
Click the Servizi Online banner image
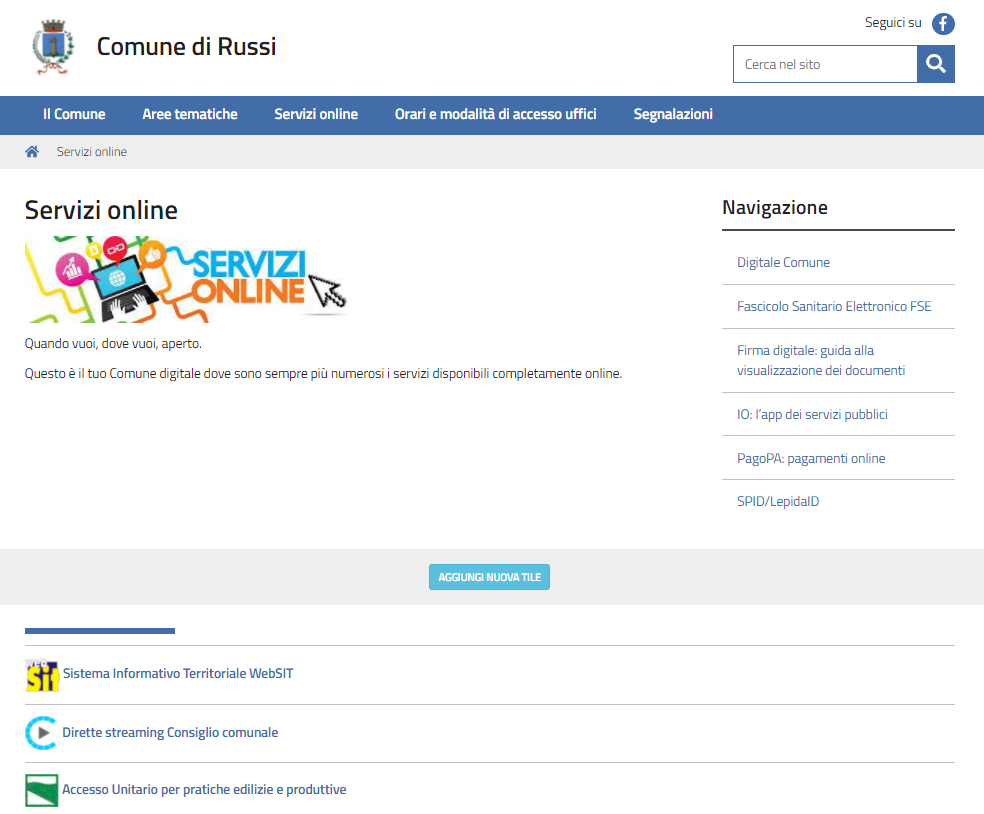point(186,279)
